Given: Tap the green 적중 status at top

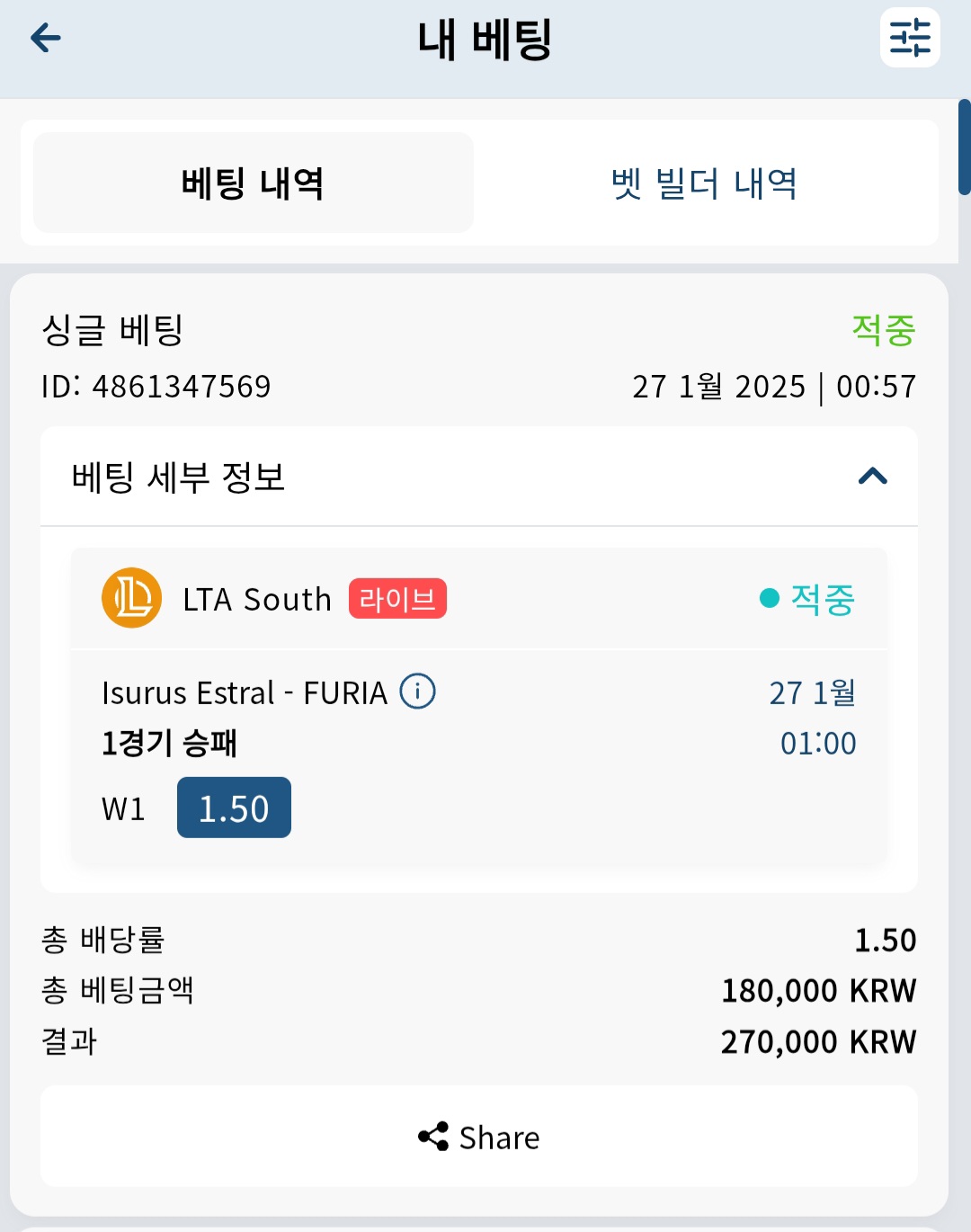Looking at the screenshot, I should (884, 330).
